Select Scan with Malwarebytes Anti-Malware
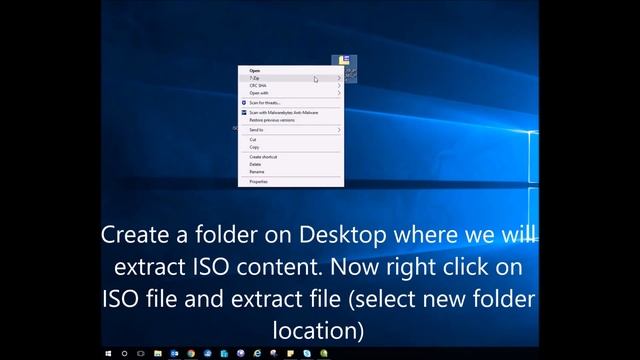640x360 pixels. (291, 113)
